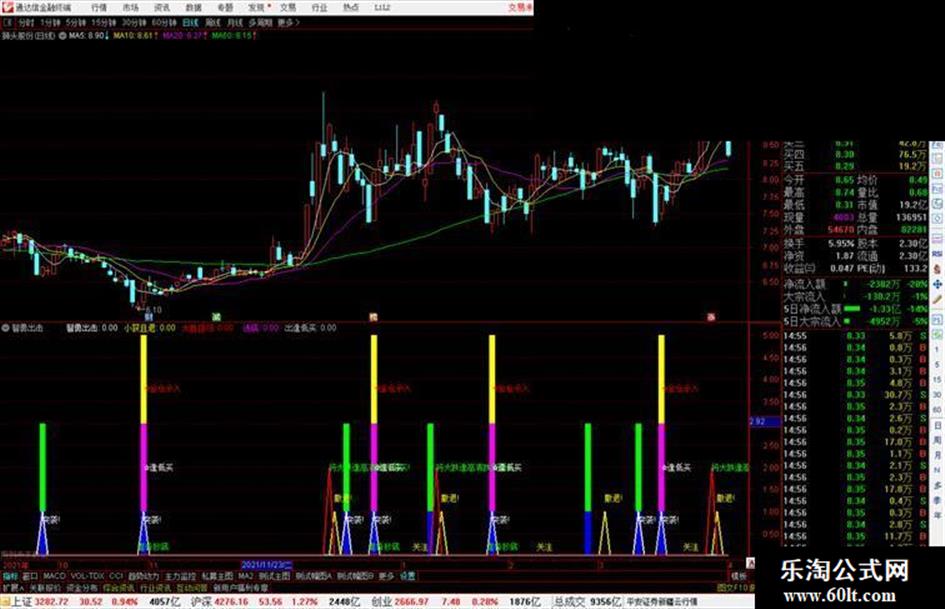This screenshot has height=609, width=945.
Task: Switch to the 30分钟 period tab
Action: 134,23
